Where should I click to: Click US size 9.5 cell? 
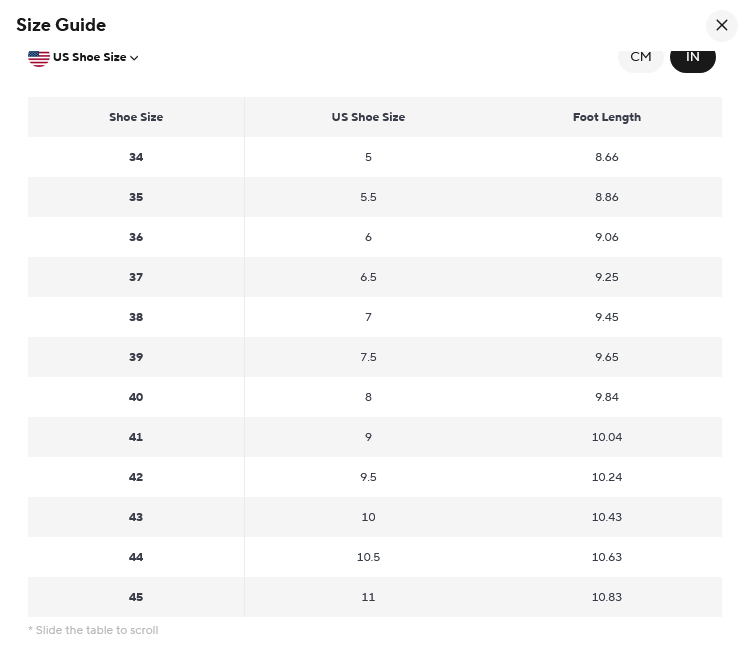(368, 477)
